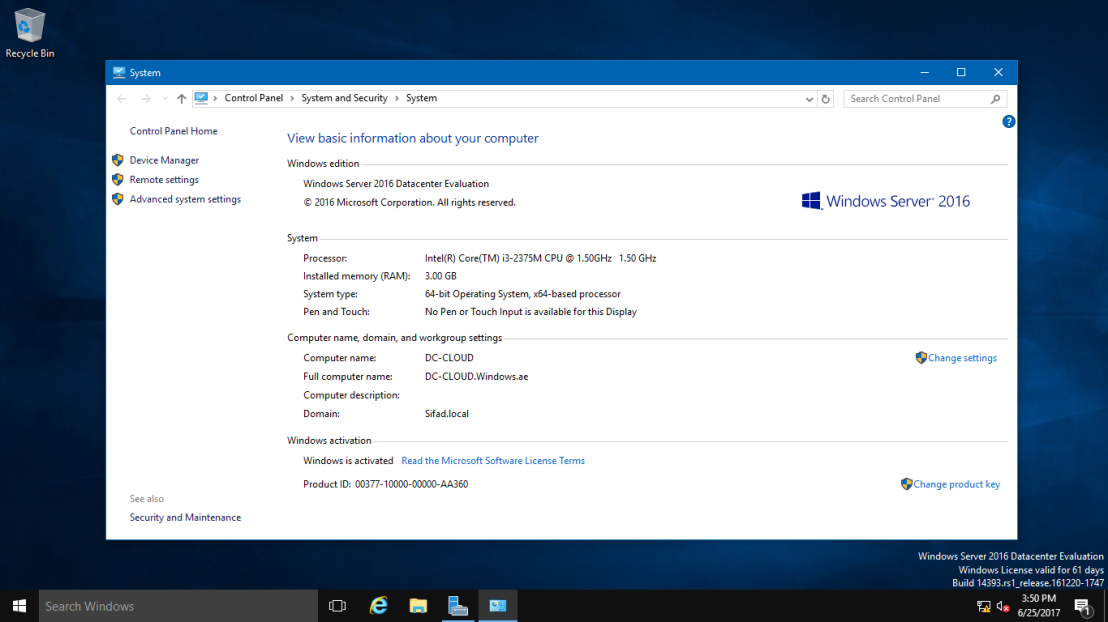
Task: Minimize the System window
Action: tap(924, 72)
